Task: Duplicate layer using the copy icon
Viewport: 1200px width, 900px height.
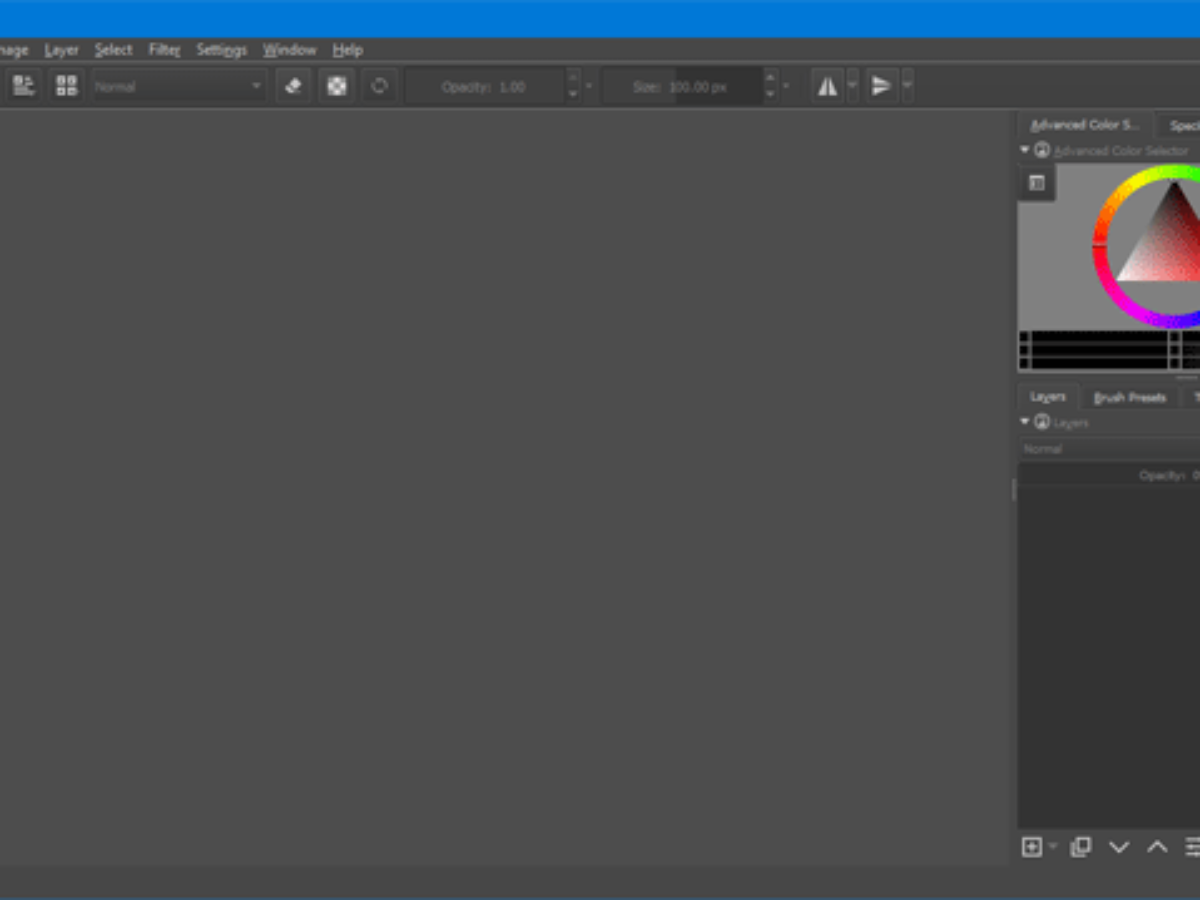Action: pyautogui.click(x=1081, y=847)
